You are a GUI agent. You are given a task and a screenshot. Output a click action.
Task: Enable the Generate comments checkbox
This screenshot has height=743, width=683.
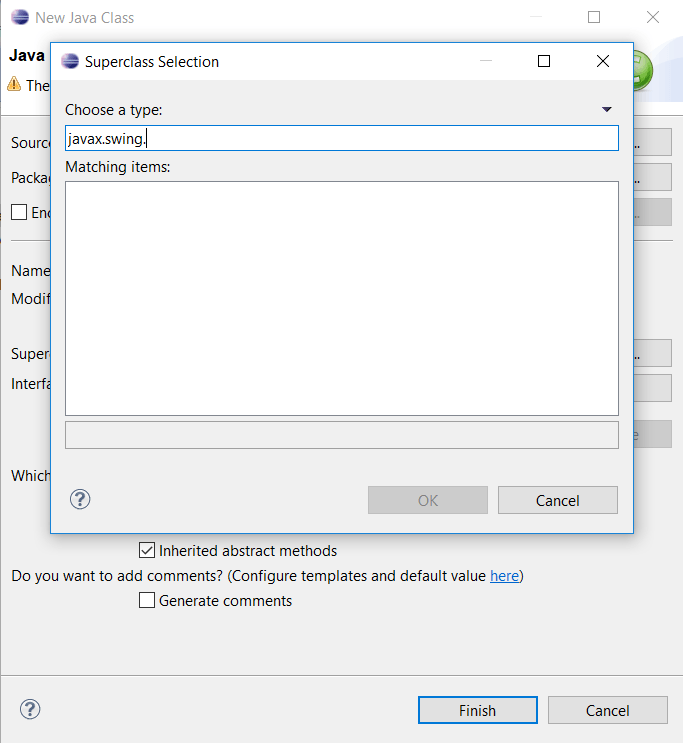[147, 600]
